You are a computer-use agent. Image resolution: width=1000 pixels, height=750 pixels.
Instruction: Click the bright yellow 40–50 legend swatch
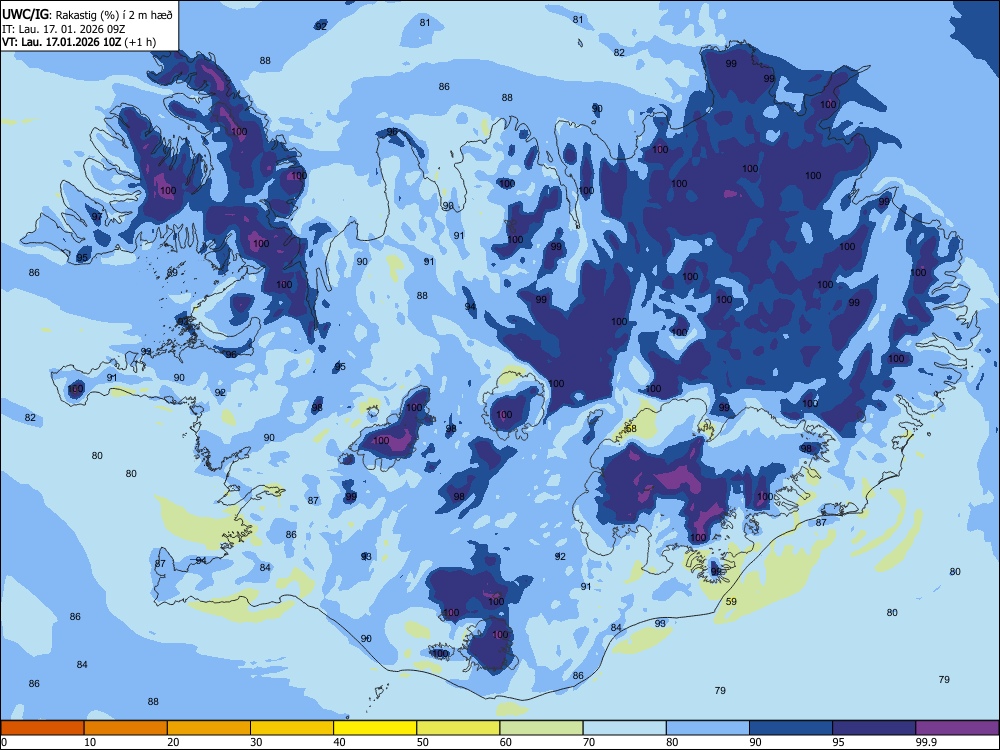[375, 728]
